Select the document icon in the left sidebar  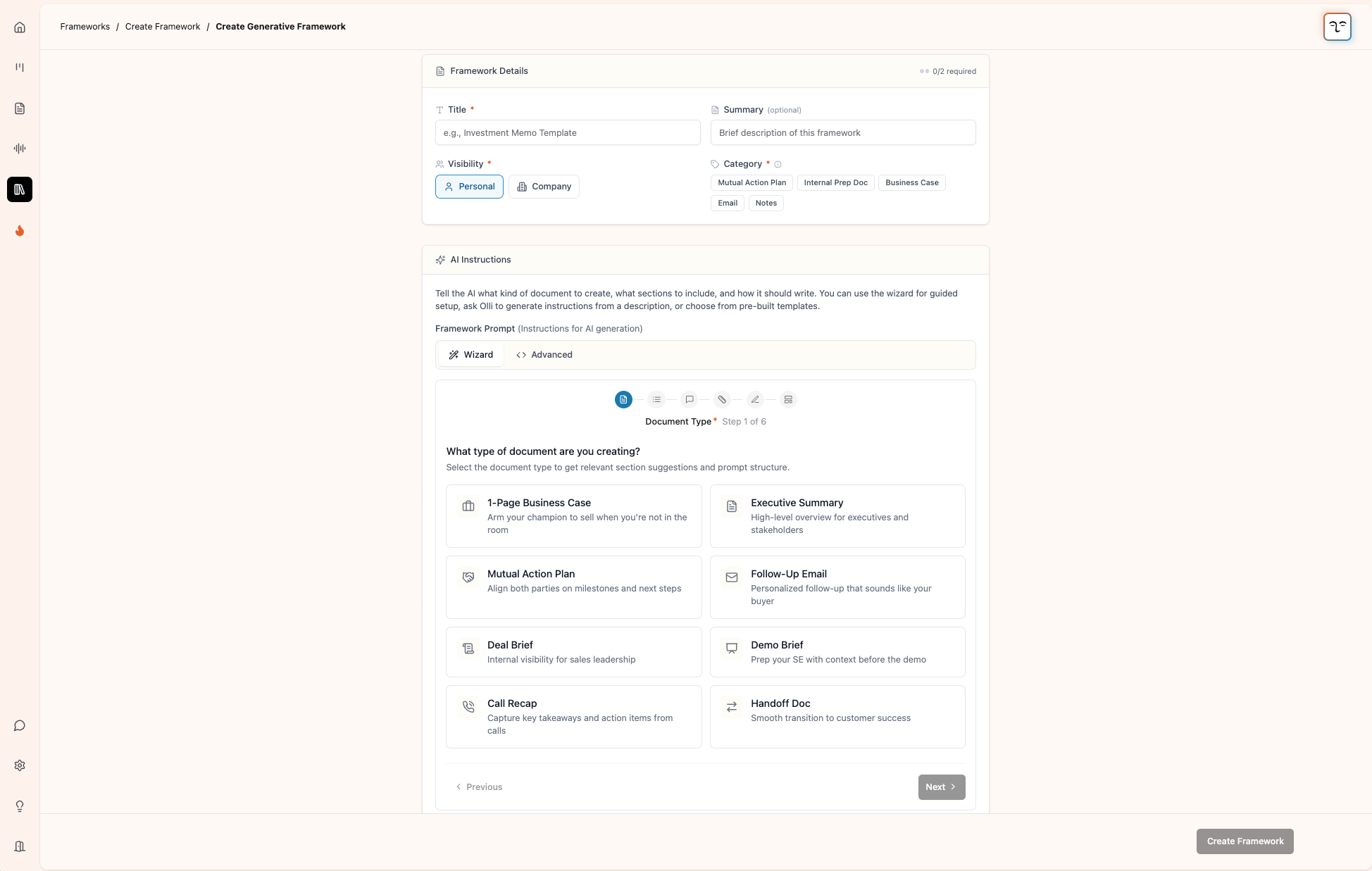pyautogui.click(x=19, y=108)
